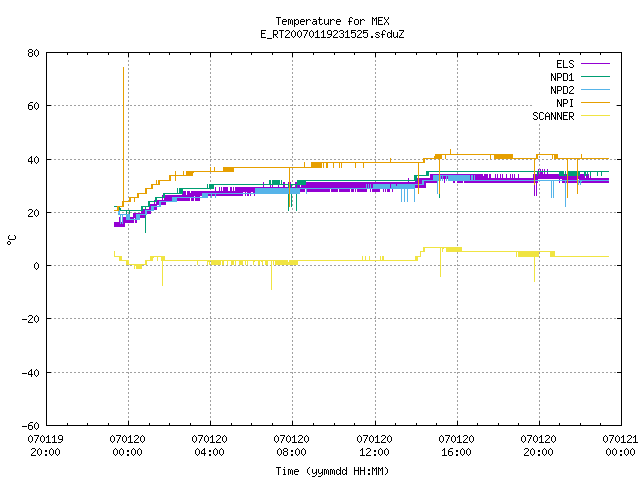640x480 pixels.
Task: Click the x-axis label '070120 04:00'
Action: [x=209, y=446]
